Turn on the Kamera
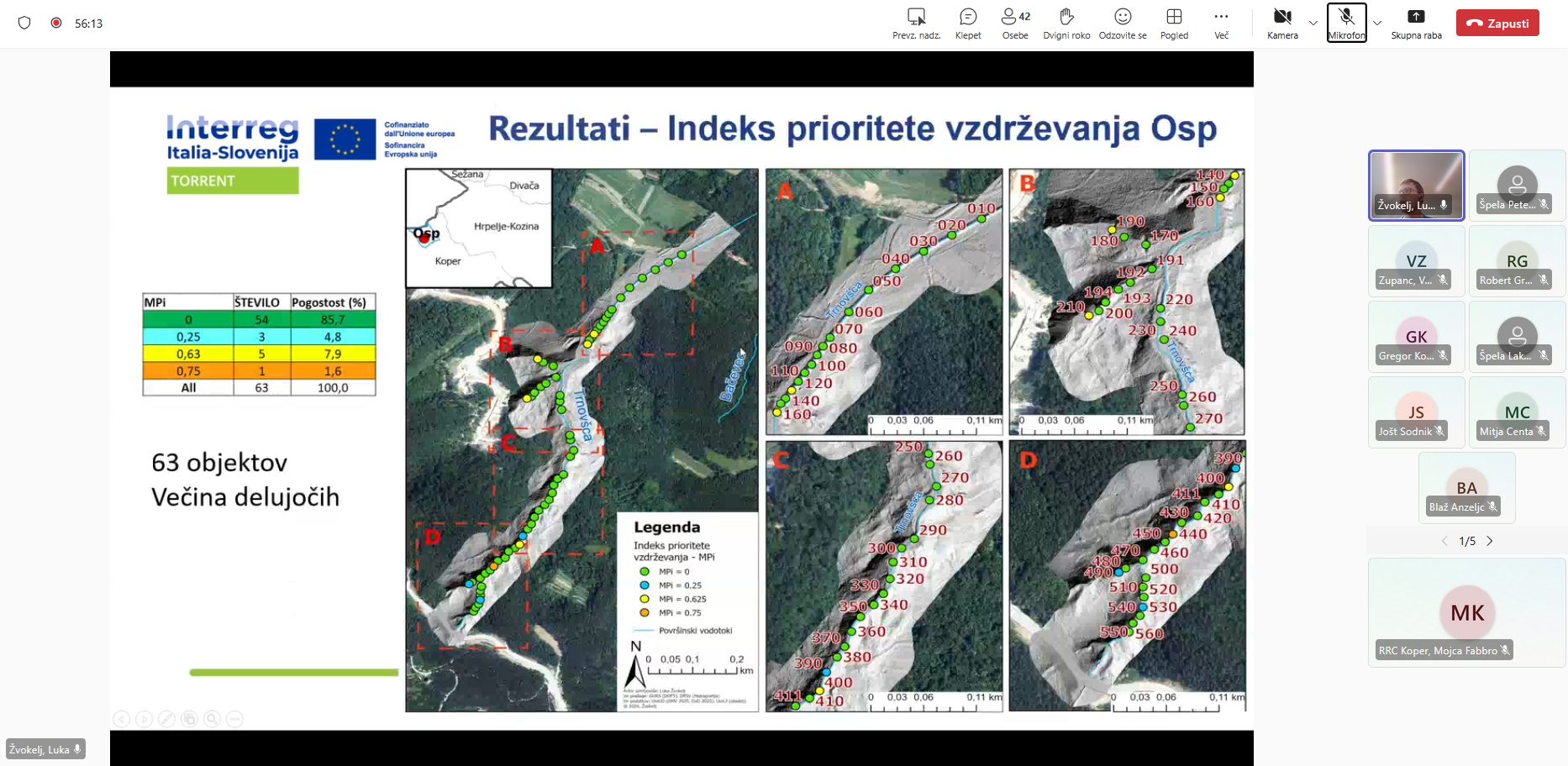The height and width of the screenshot is (766, 1568). click(1282, 17)
